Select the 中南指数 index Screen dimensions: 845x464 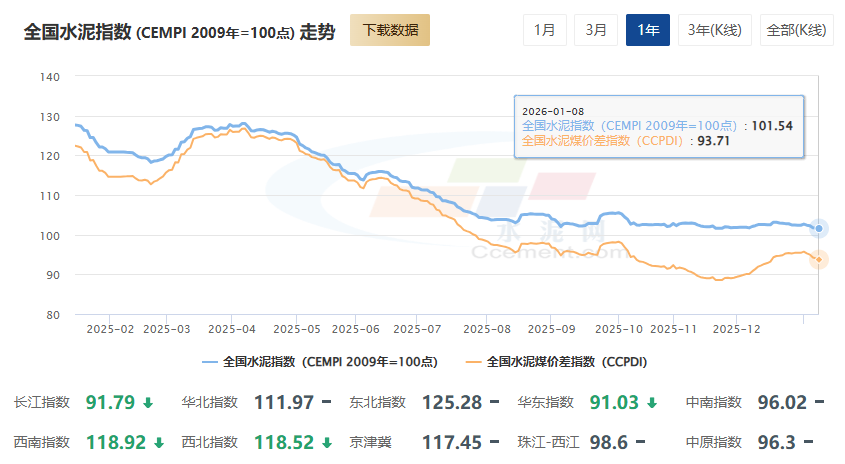[x=713, y=403]
